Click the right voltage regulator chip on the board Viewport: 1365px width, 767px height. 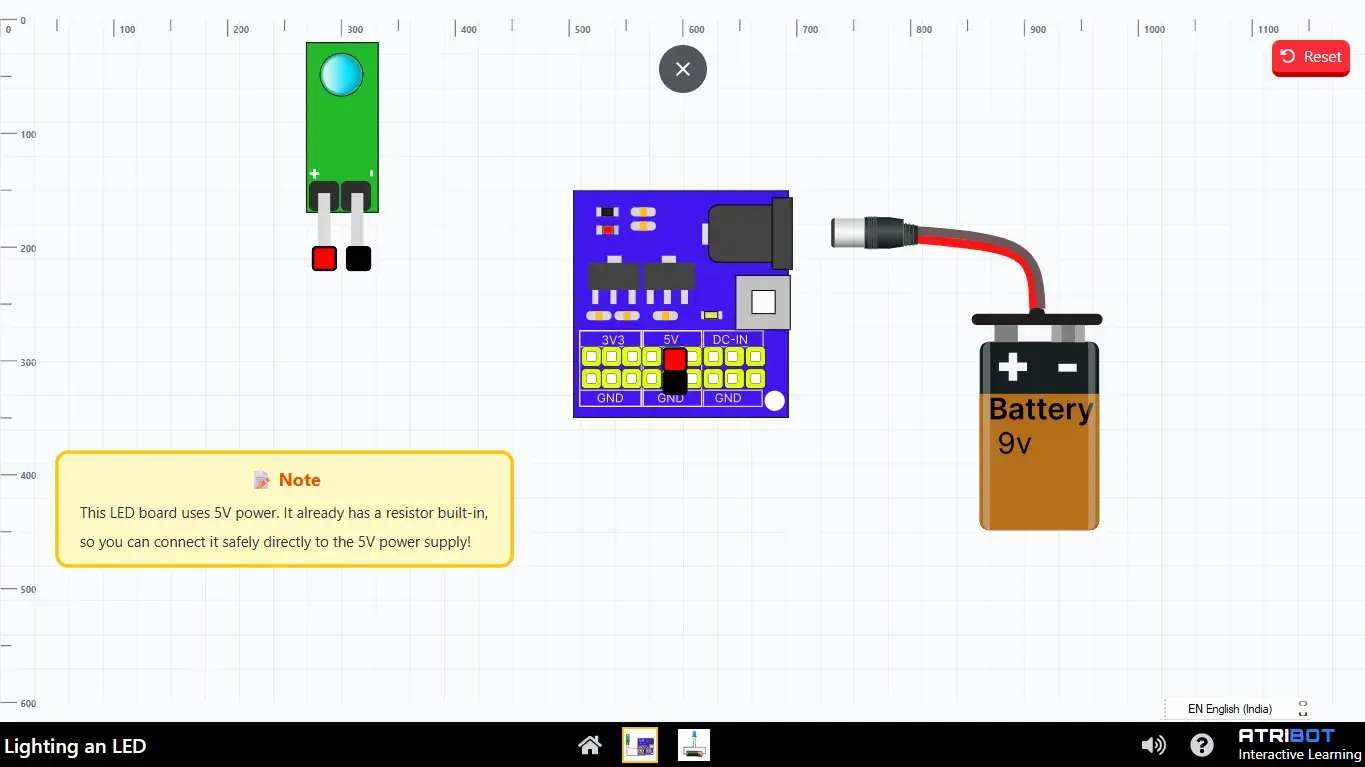pos(669,281)
